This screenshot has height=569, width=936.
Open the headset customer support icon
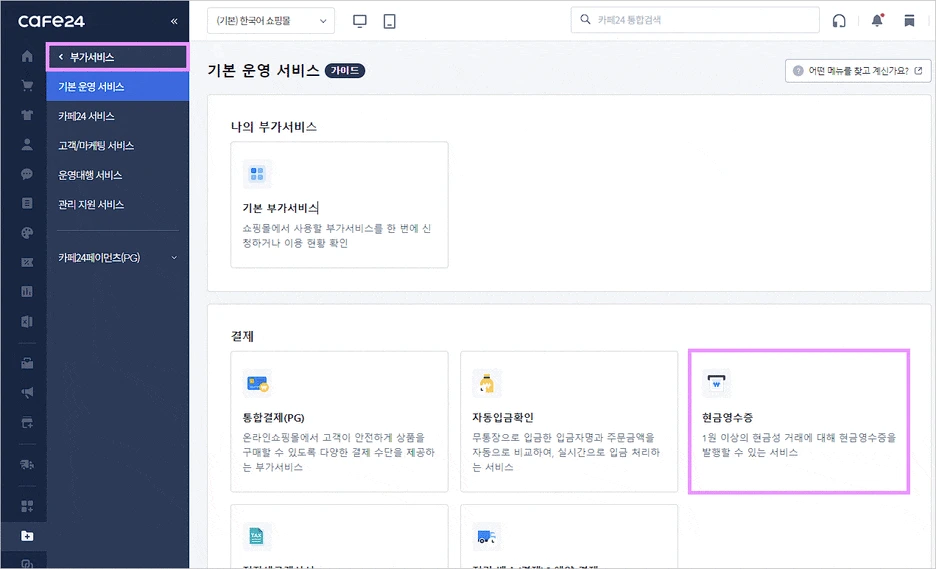point(839,21)
